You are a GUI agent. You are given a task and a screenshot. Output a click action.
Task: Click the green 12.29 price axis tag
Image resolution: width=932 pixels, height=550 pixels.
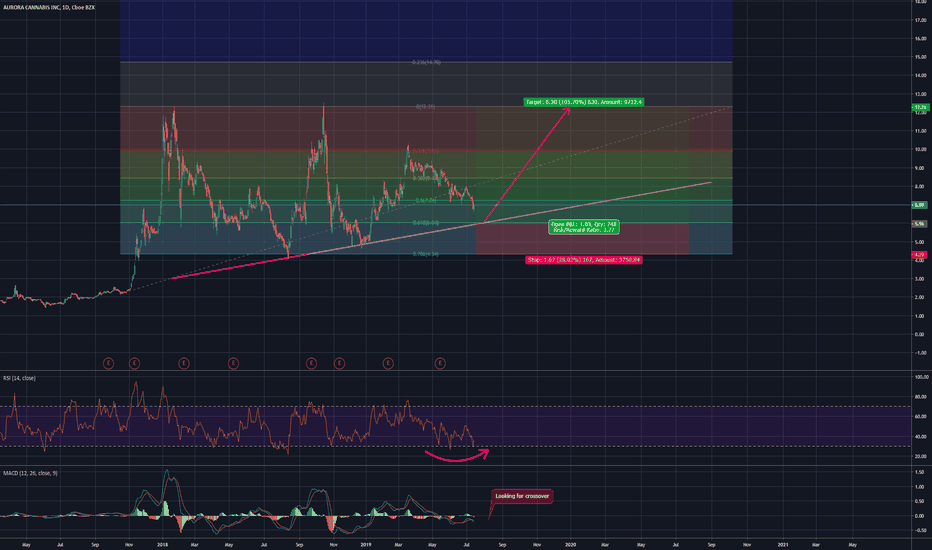click(x=920, y=108)
